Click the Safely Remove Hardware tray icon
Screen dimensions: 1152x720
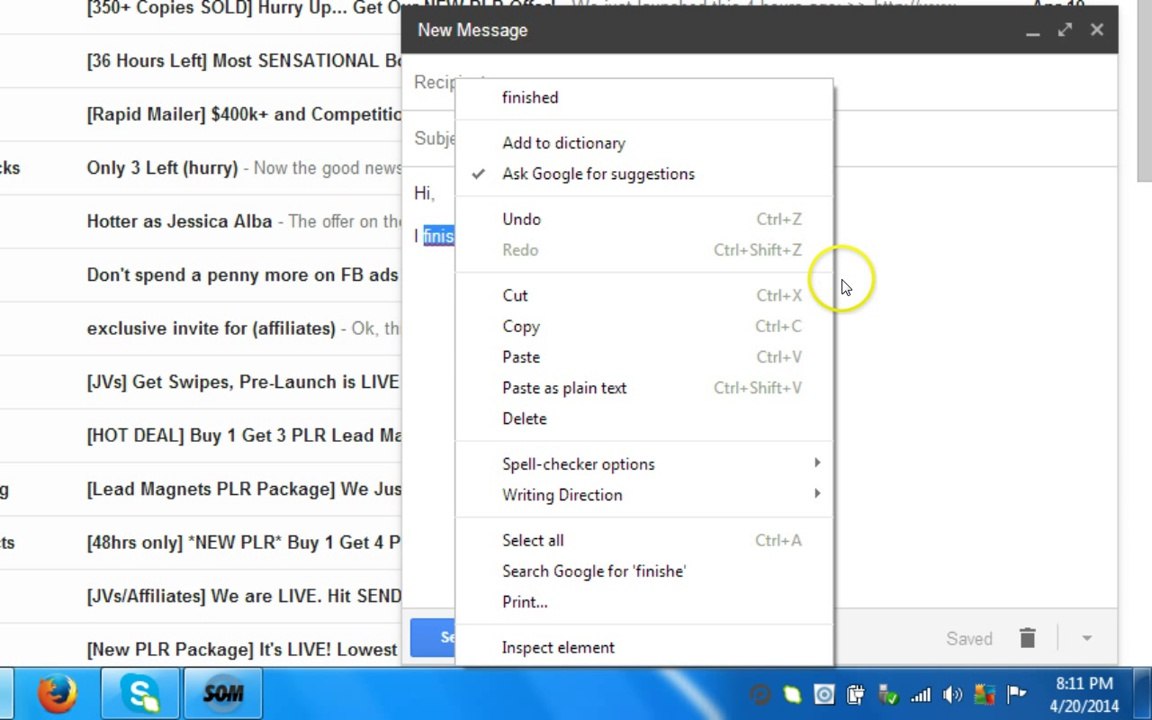point(888,694)
